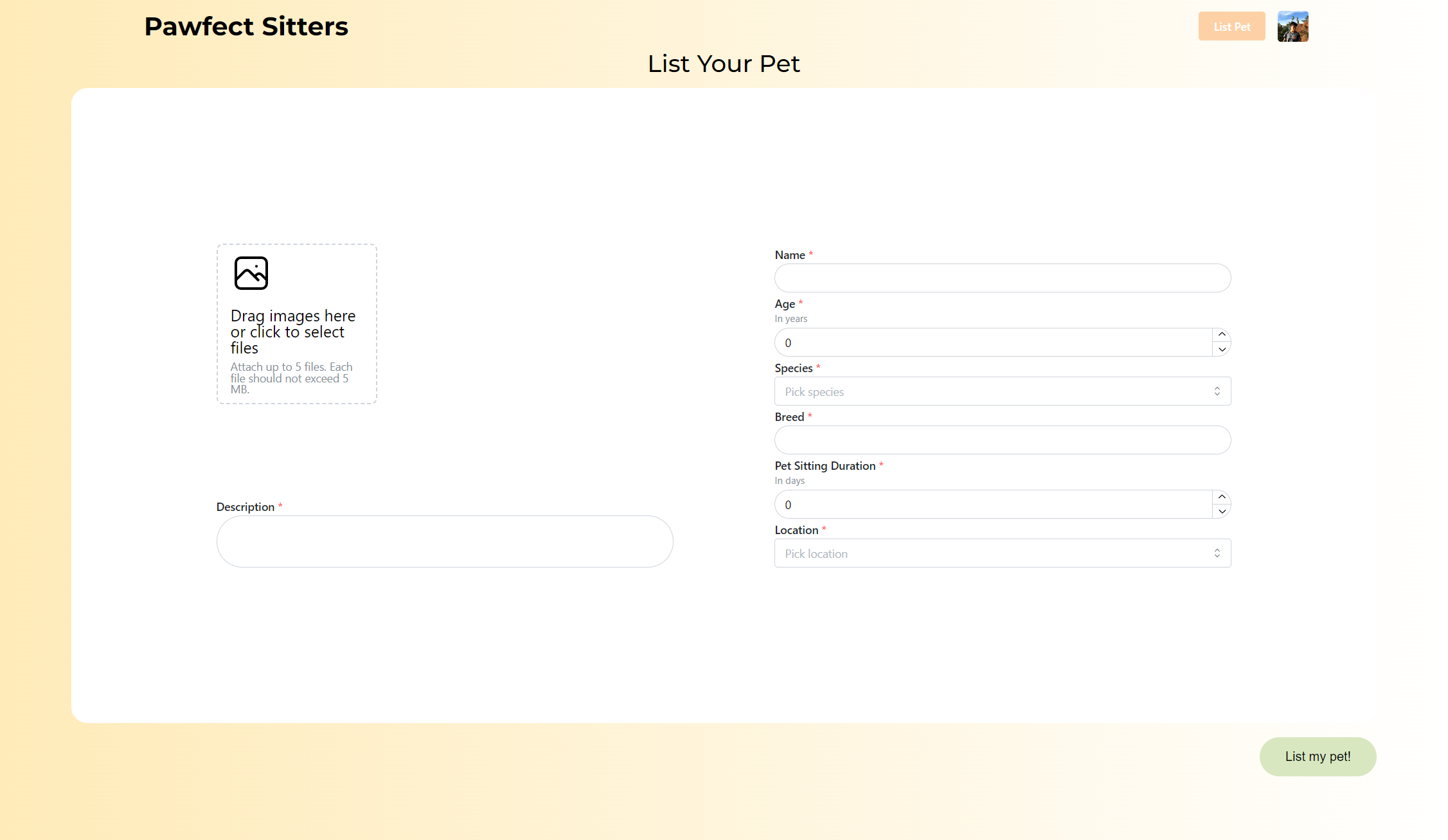Increment Pet Sitting Duration up arrow
Viewport: 1448px width, 840px height.
tap(1222, 497)
